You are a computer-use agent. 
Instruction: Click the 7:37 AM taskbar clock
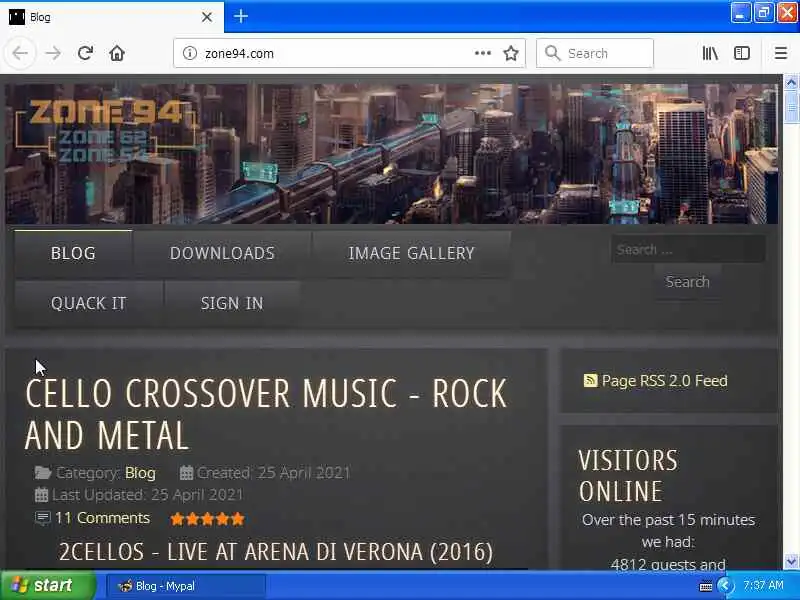click(x=763, y=585)
